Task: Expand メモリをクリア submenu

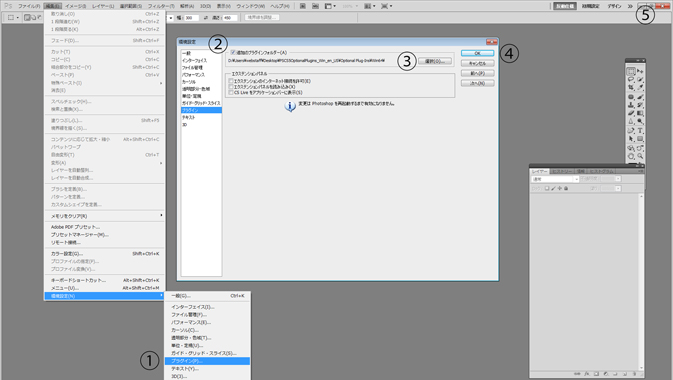Action: 105,216
